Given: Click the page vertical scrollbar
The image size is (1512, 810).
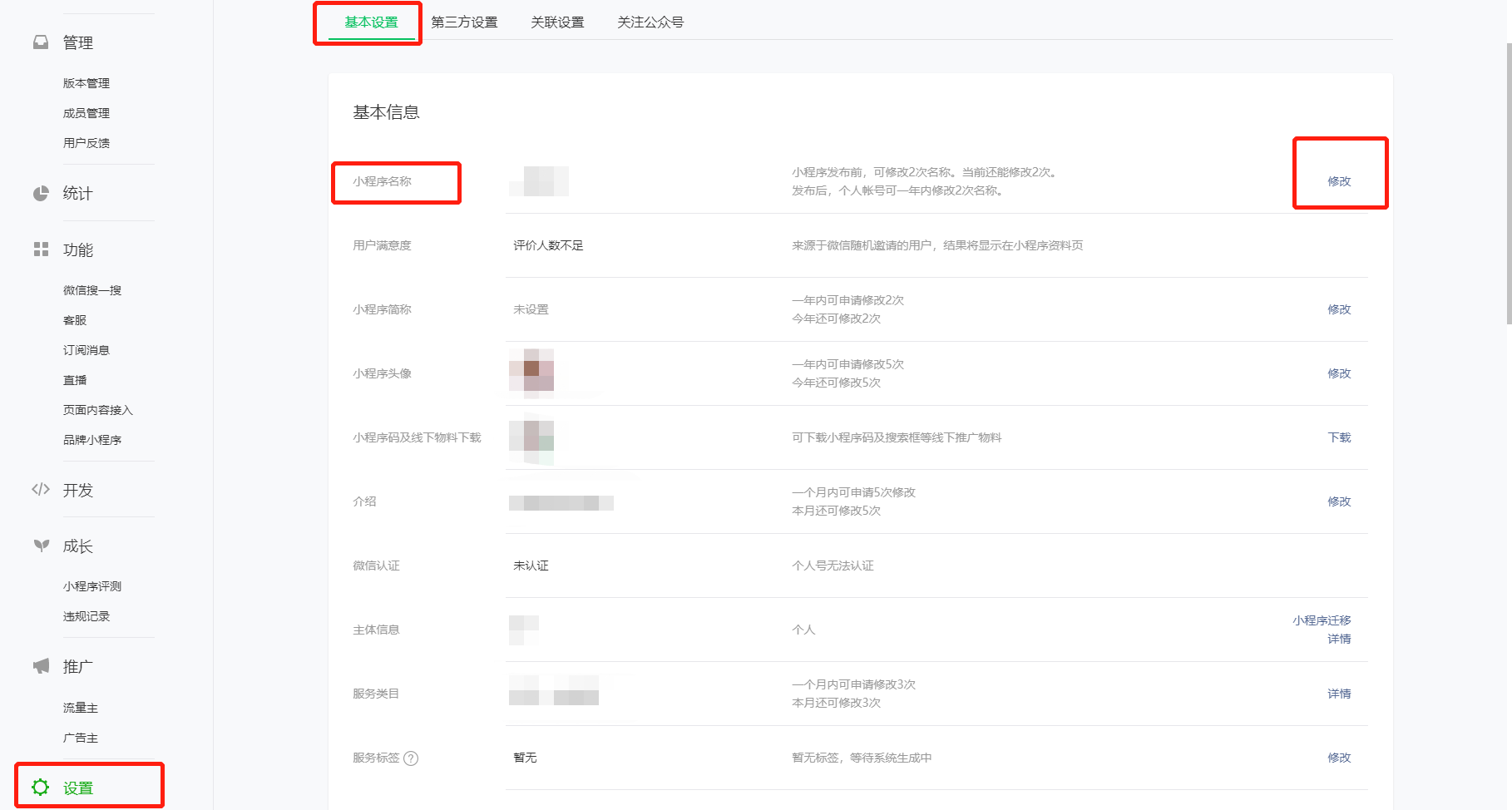Looking at the screenshot, I should pos(1509,183).
